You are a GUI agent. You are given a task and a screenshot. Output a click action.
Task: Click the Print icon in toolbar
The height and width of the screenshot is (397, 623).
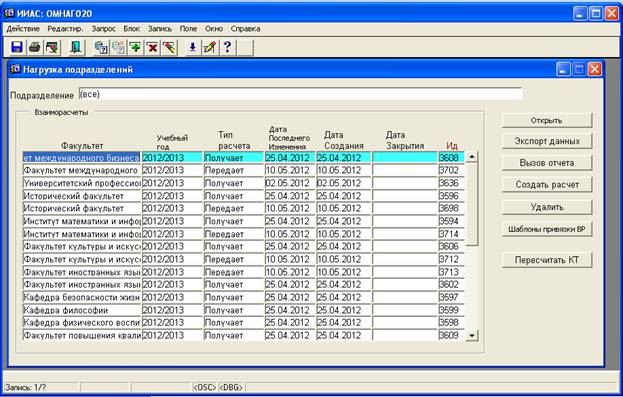(35, 48)
